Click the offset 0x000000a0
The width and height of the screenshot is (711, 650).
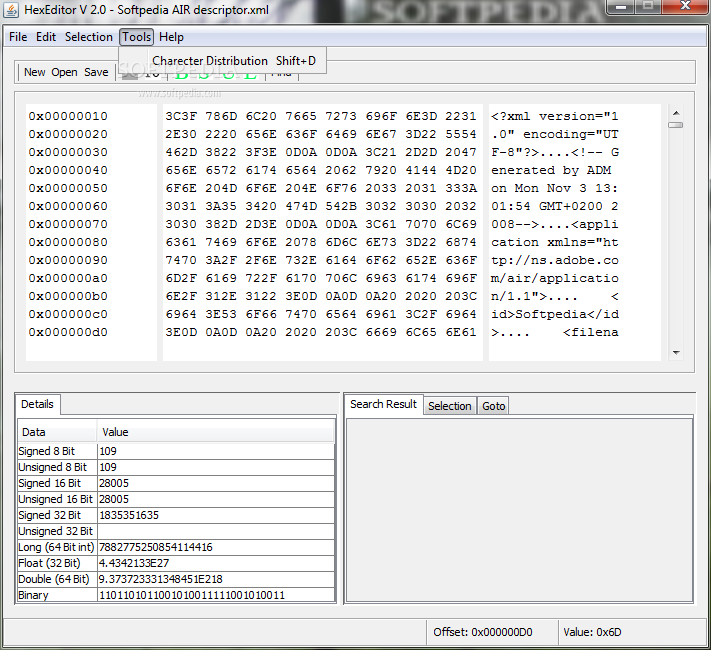pyautogui.click(x=68, y=278)
